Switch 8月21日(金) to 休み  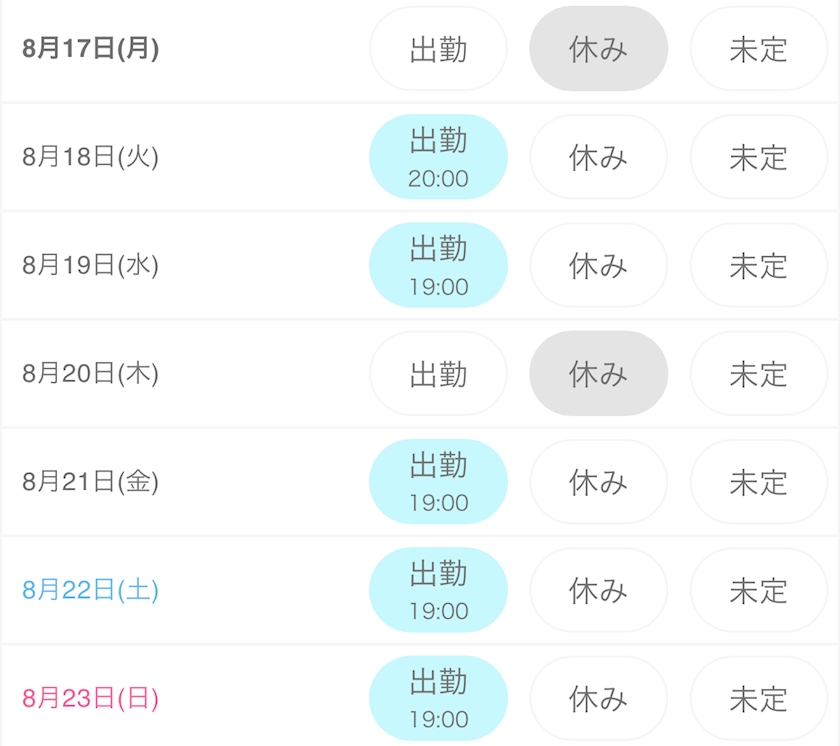(598, 481)
